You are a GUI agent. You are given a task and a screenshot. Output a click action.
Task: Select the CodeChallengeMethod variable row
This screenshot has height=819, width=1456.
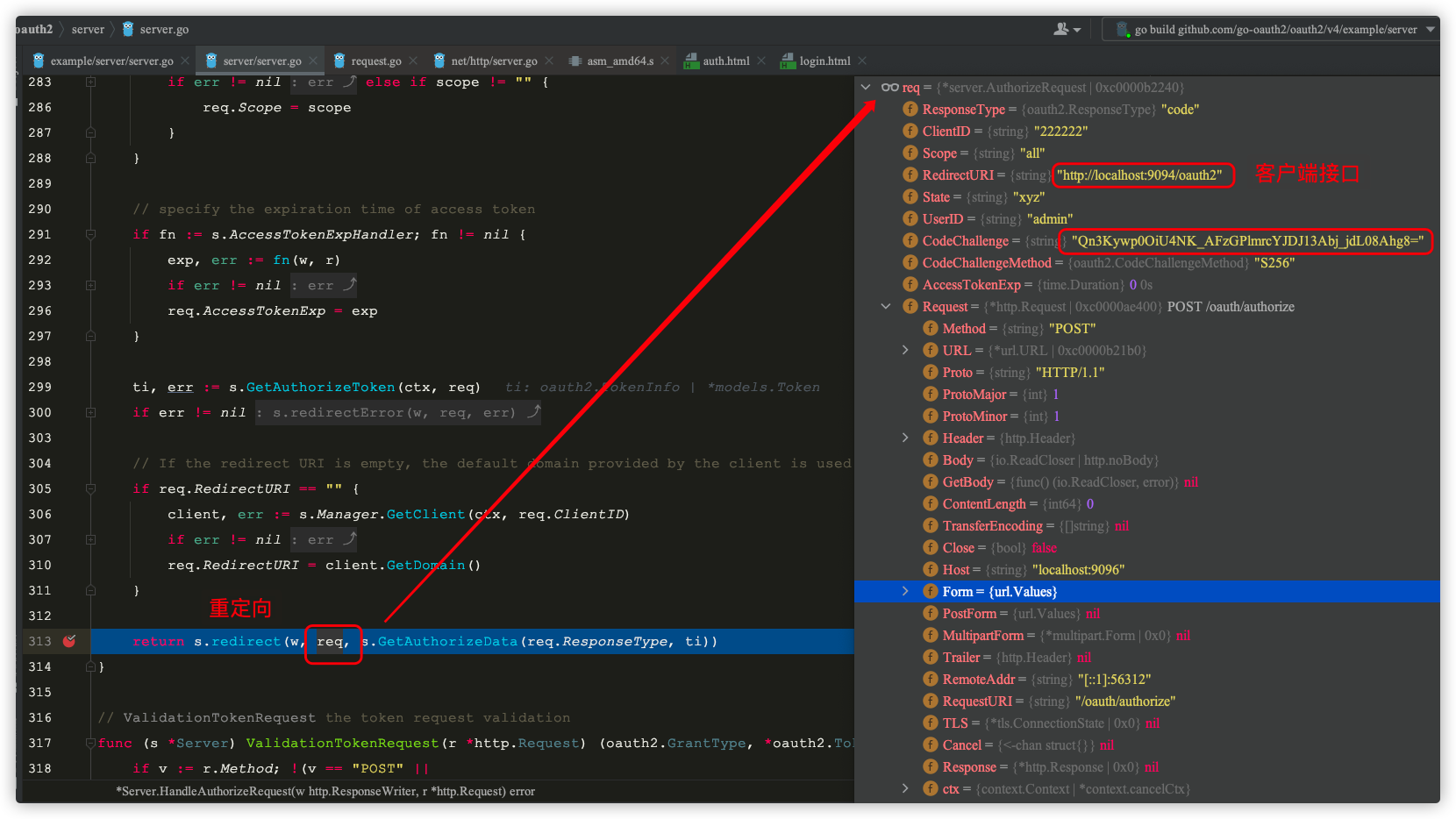tap(1147, 262)
